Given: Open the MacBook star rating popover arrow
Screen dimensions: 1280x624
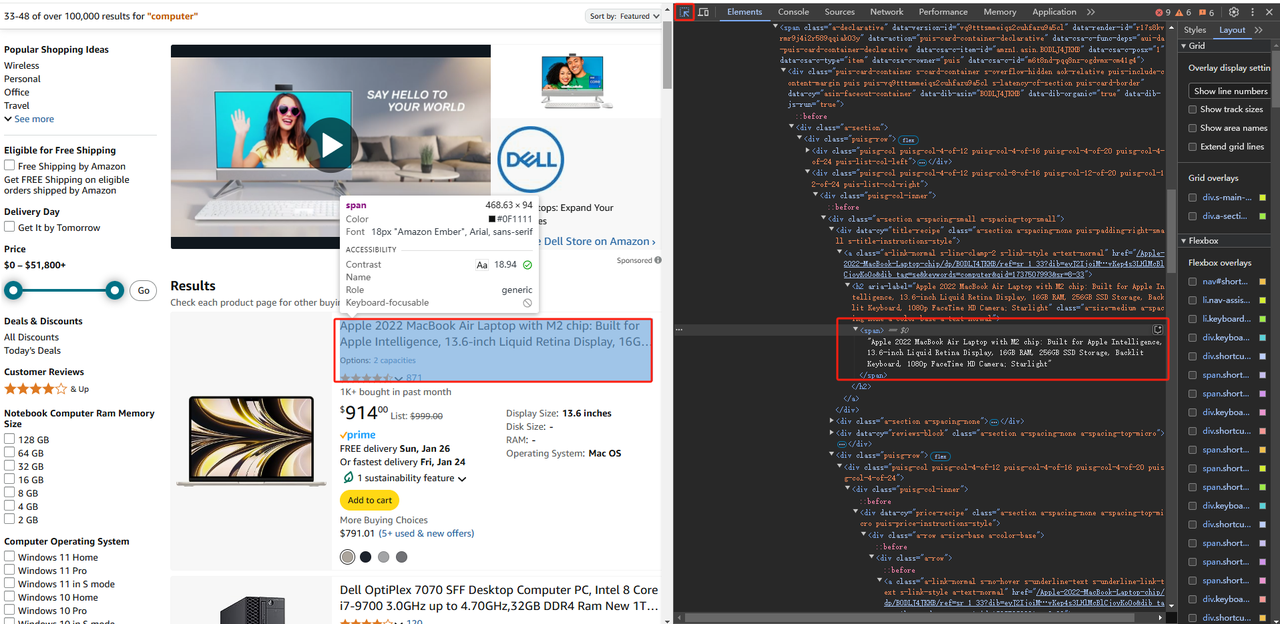Looking at the screenshot, I should [397, 378].
